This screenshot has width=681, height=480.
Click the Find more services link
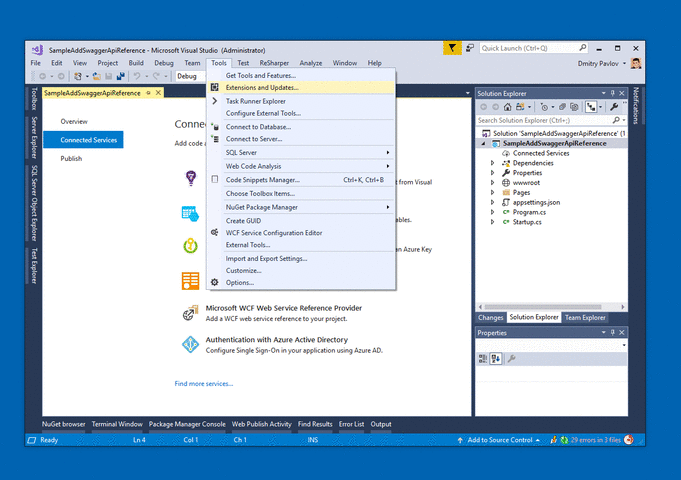[x=204, y=384]
